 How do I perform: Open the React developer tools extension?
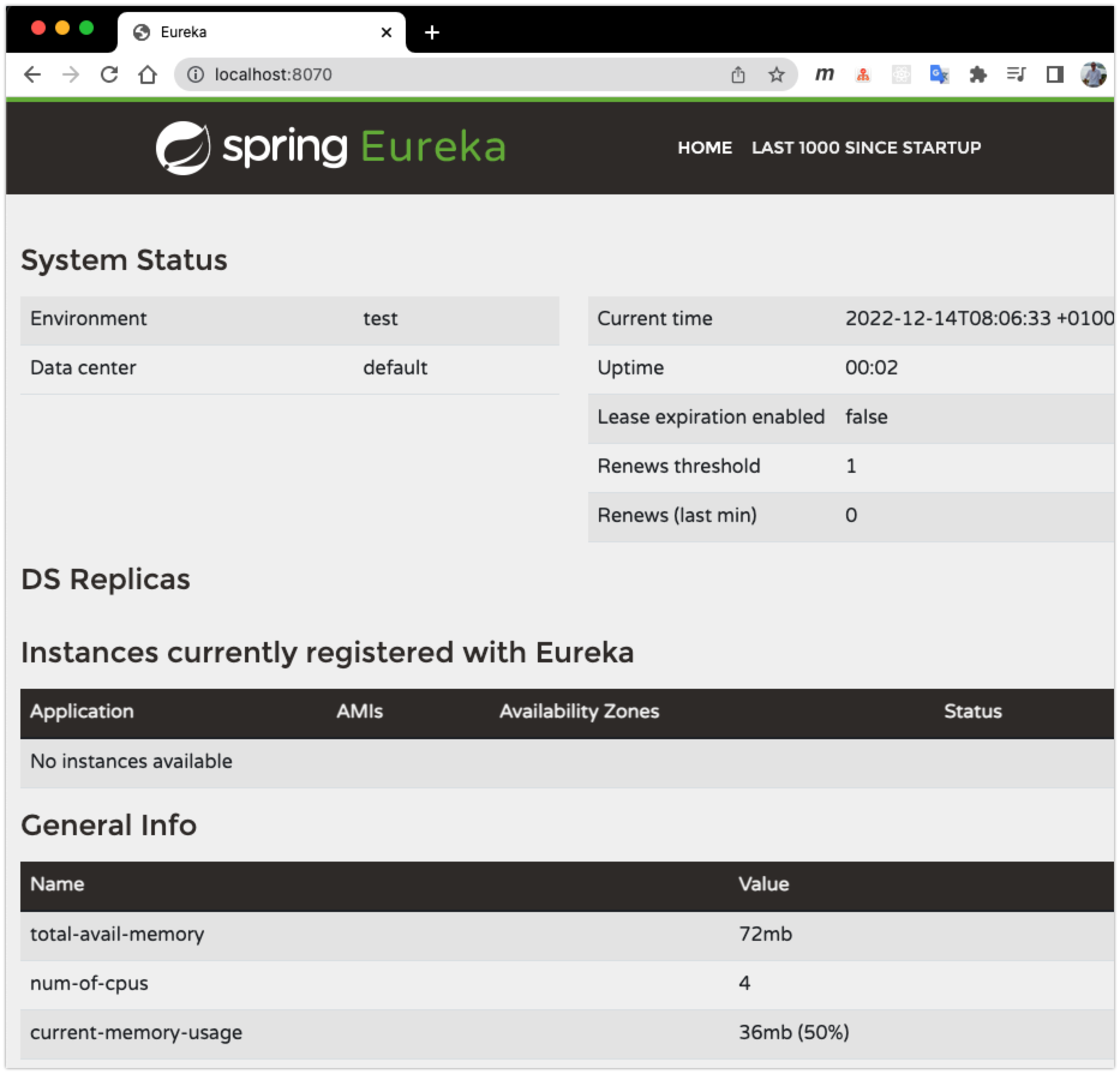[902, 74]
